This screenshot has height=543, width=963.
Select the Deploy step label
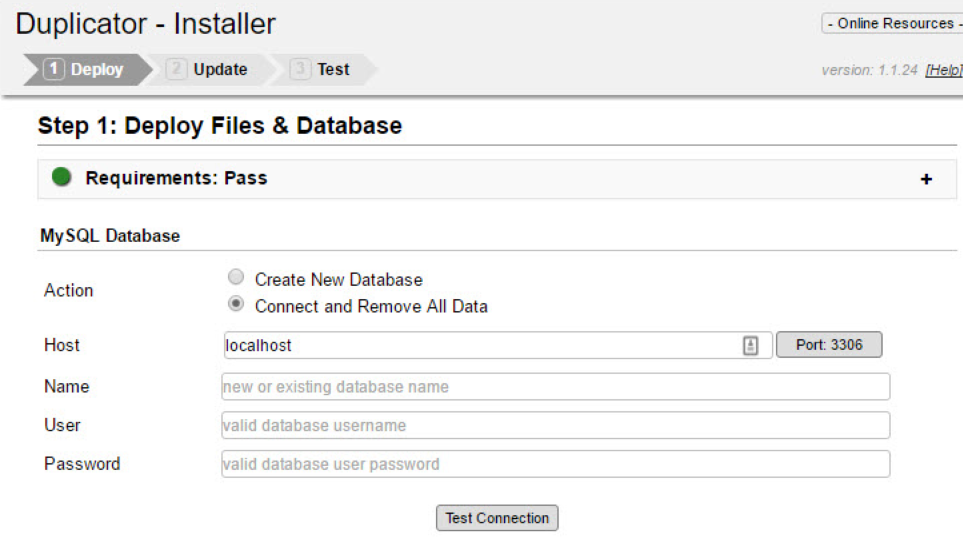click(97, 69)
